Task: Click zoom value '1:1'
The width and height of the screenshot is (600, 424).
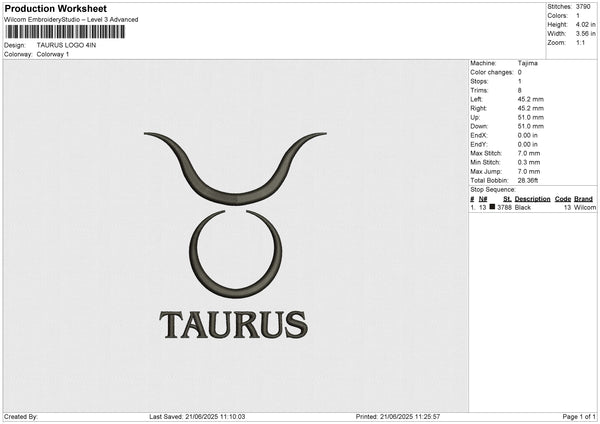Action: pyautogui.click(x=580, y=42)
